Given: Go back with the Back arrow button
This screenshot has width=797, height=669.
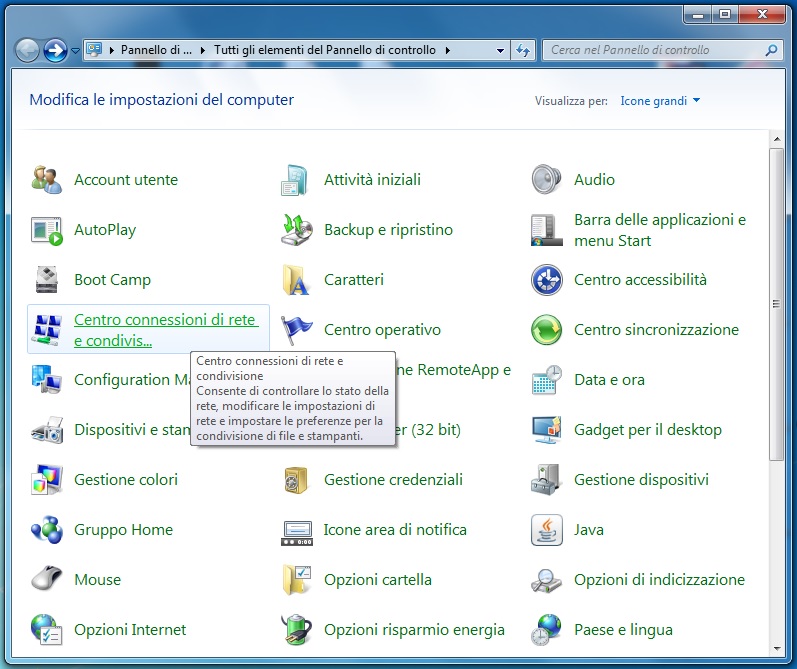Looking at the screenshot, I should 27,50.
